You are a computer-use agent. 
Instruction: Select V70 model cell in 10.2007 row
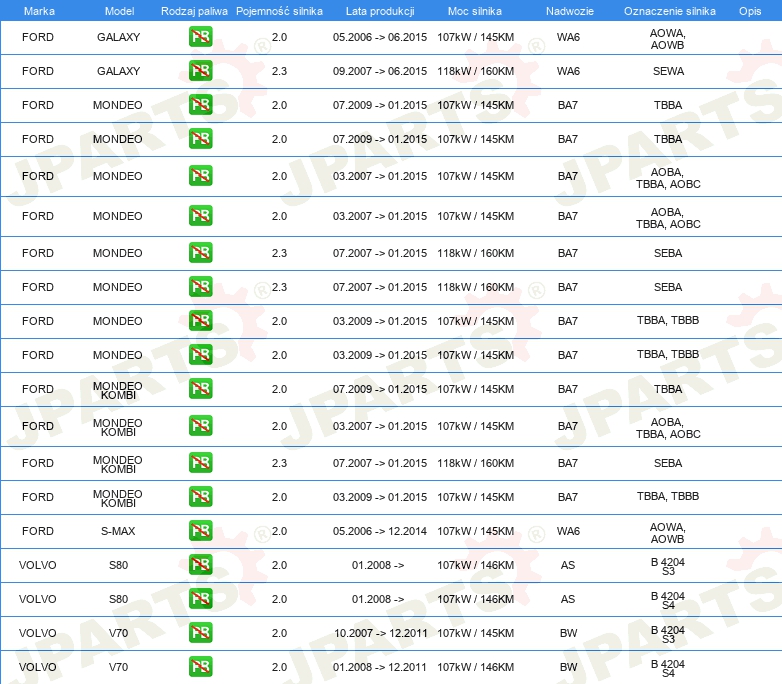pos(119,633)
